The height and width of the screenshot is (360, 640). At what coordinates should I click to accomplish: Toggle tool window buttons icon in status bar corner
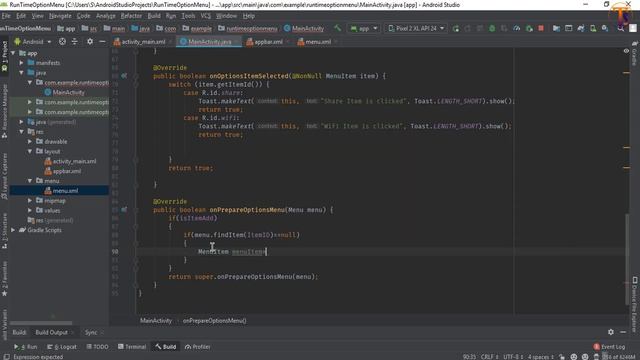tap(6, 357)
